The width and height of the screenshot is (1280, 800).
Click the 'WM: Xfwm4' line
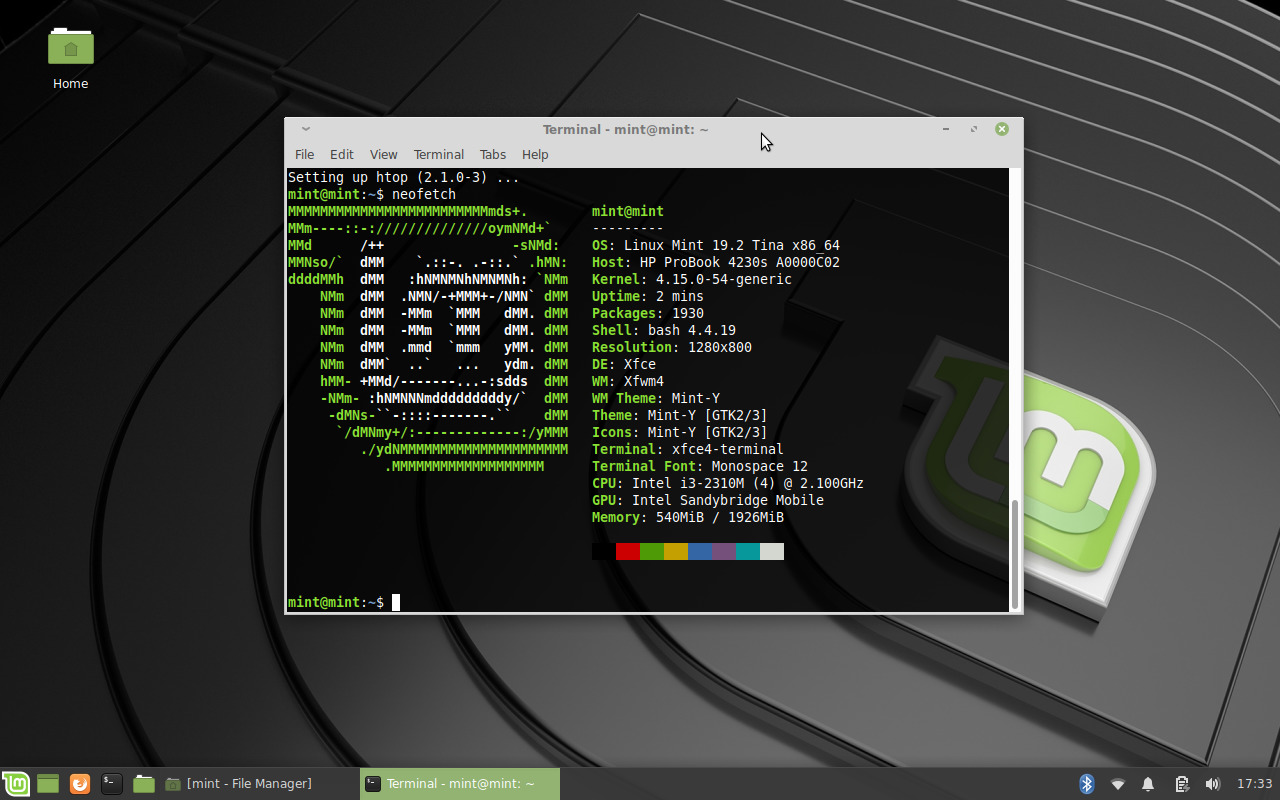pos(628,381)
